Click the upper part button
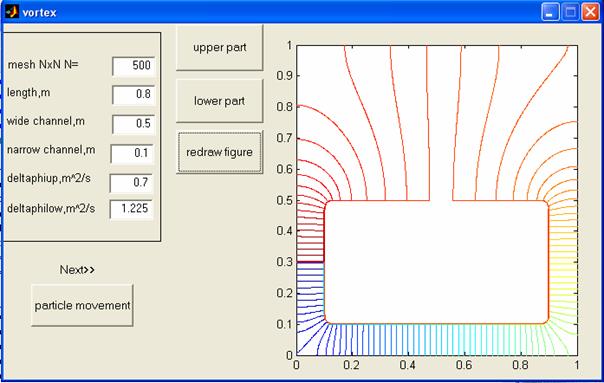Viewport: 604px width, 383px height. tap(220, 47)
